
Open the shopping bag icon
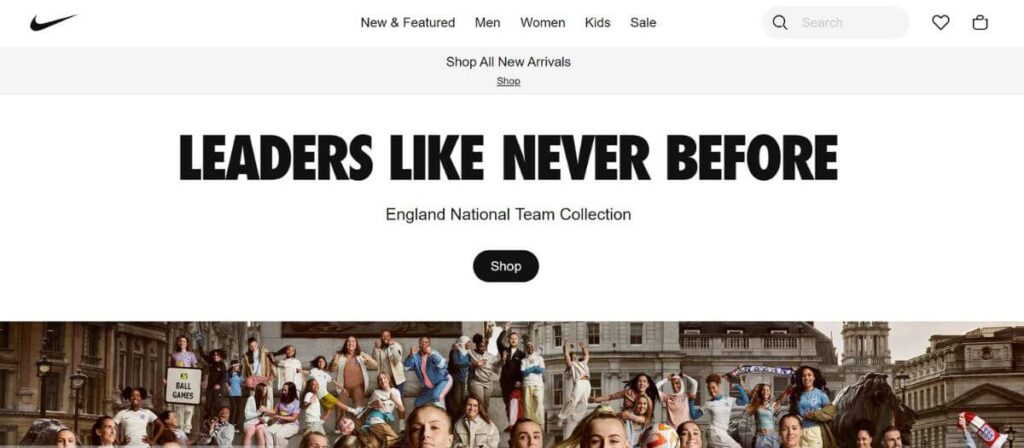980,23
